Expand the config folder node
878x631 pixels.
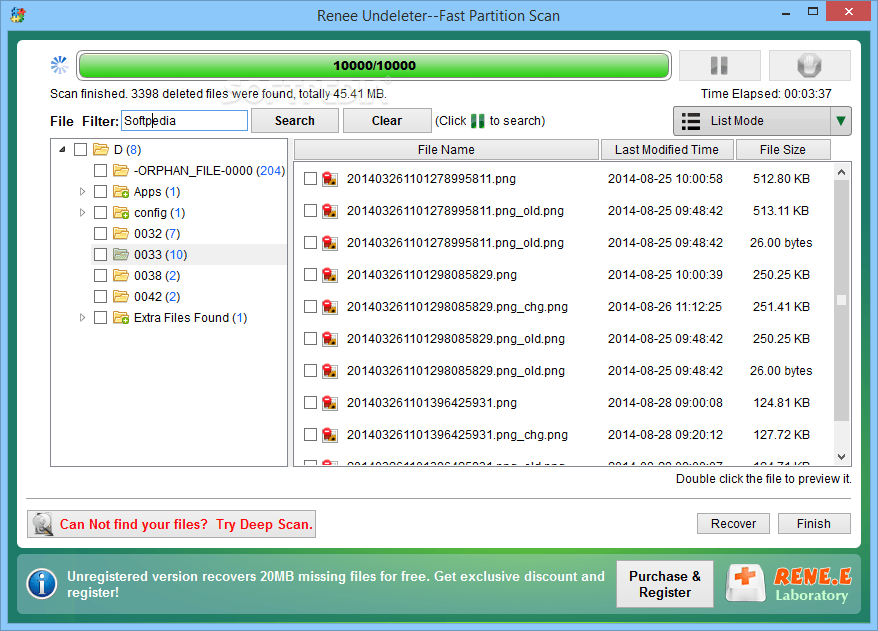82,212
